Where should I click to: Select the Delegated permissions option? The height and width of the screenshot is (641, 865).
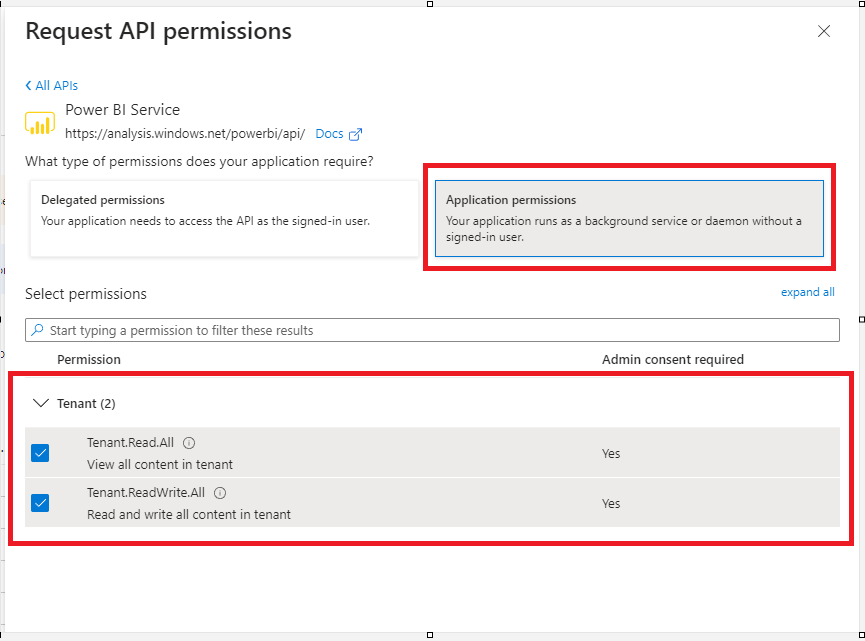224,218
